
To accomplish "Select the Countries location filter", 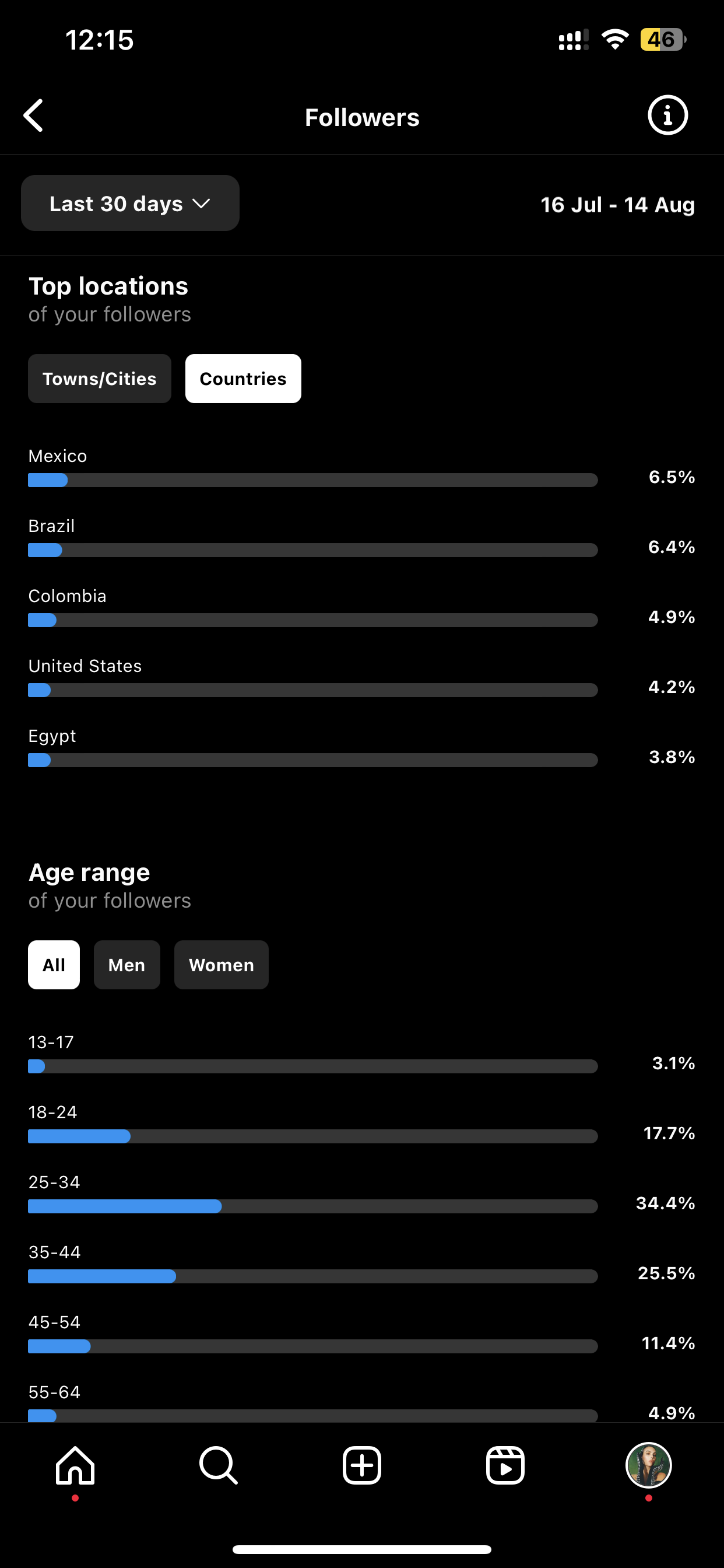I will click(243, 379).
